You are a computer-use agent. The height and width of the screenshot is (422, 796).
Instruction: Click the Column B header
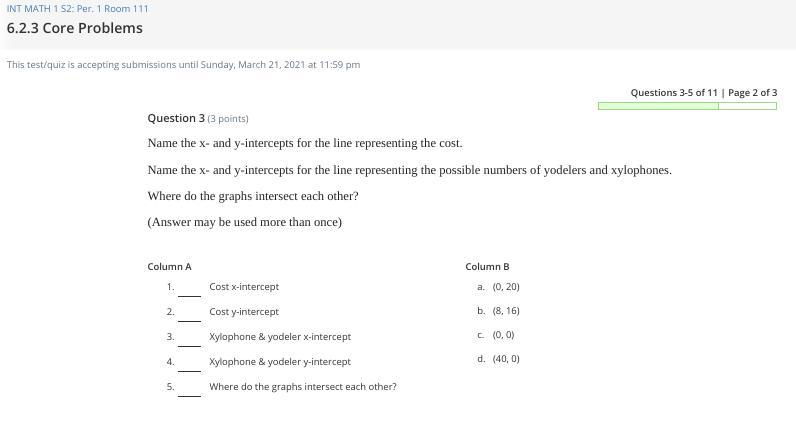point(487,267)
